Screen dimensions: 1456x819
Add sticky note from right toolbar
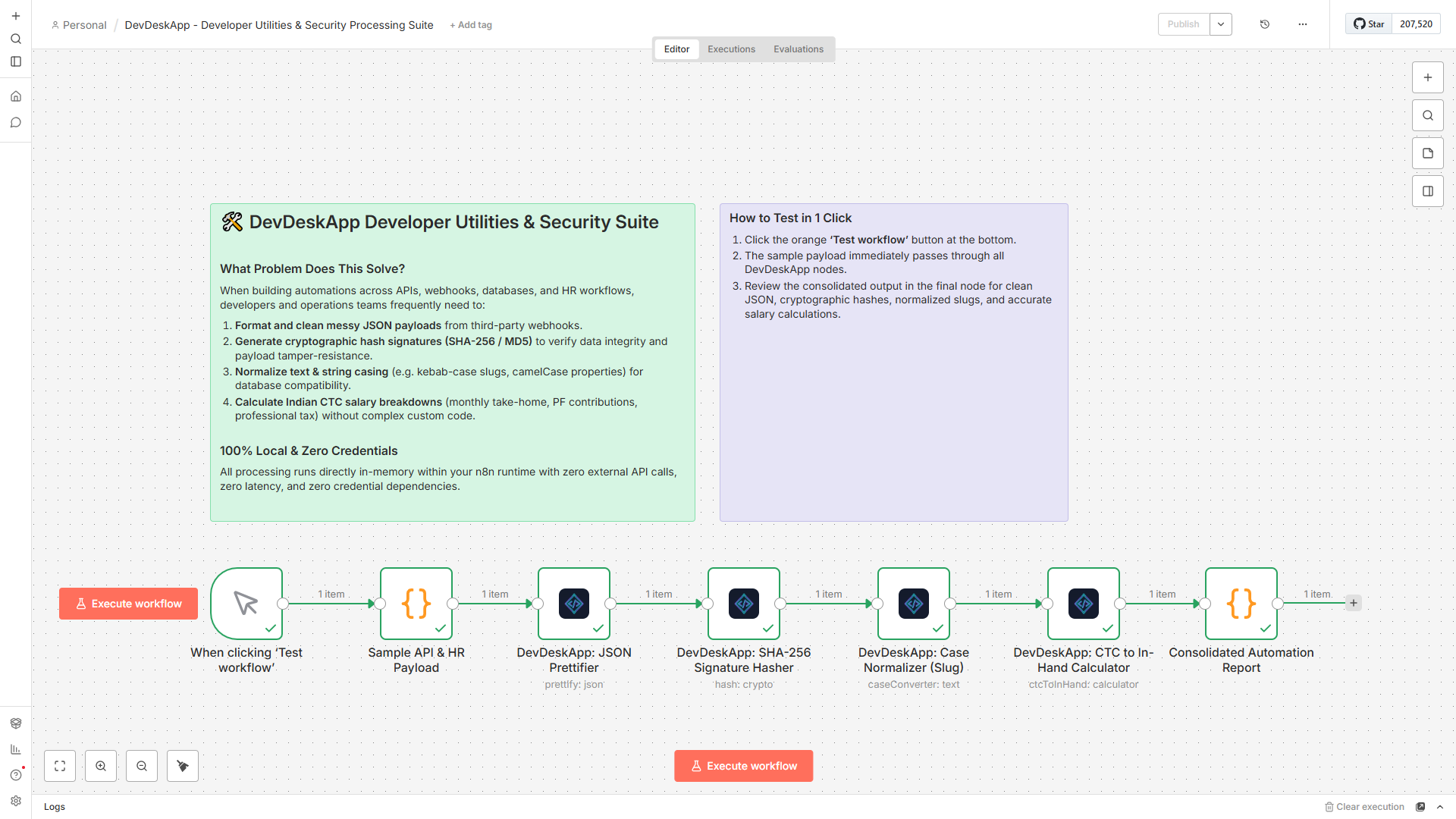[x=1428, y=153]
